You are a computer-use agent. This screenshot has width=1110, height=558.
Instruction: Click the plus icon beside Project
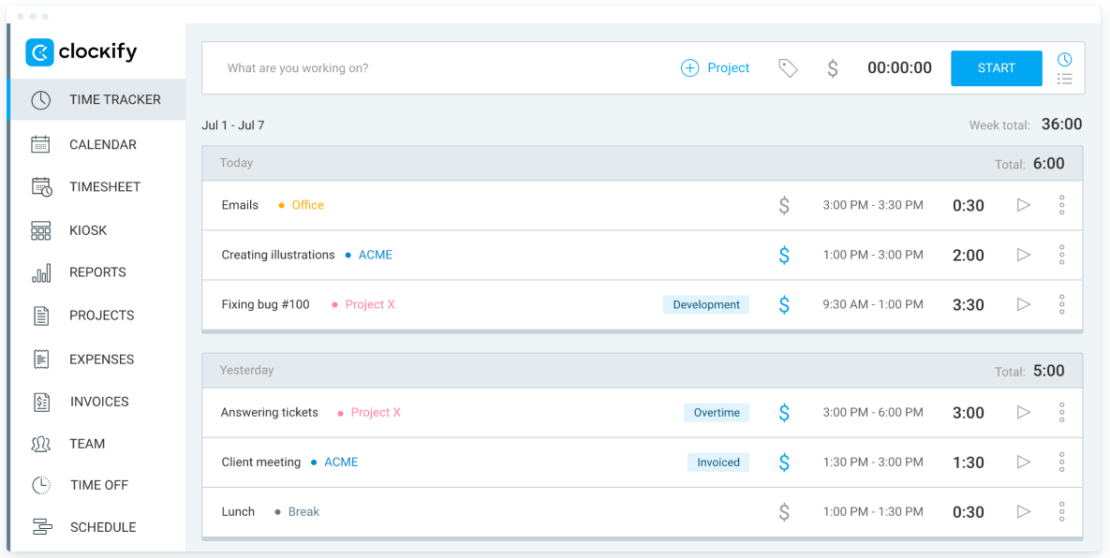point(689,68)
